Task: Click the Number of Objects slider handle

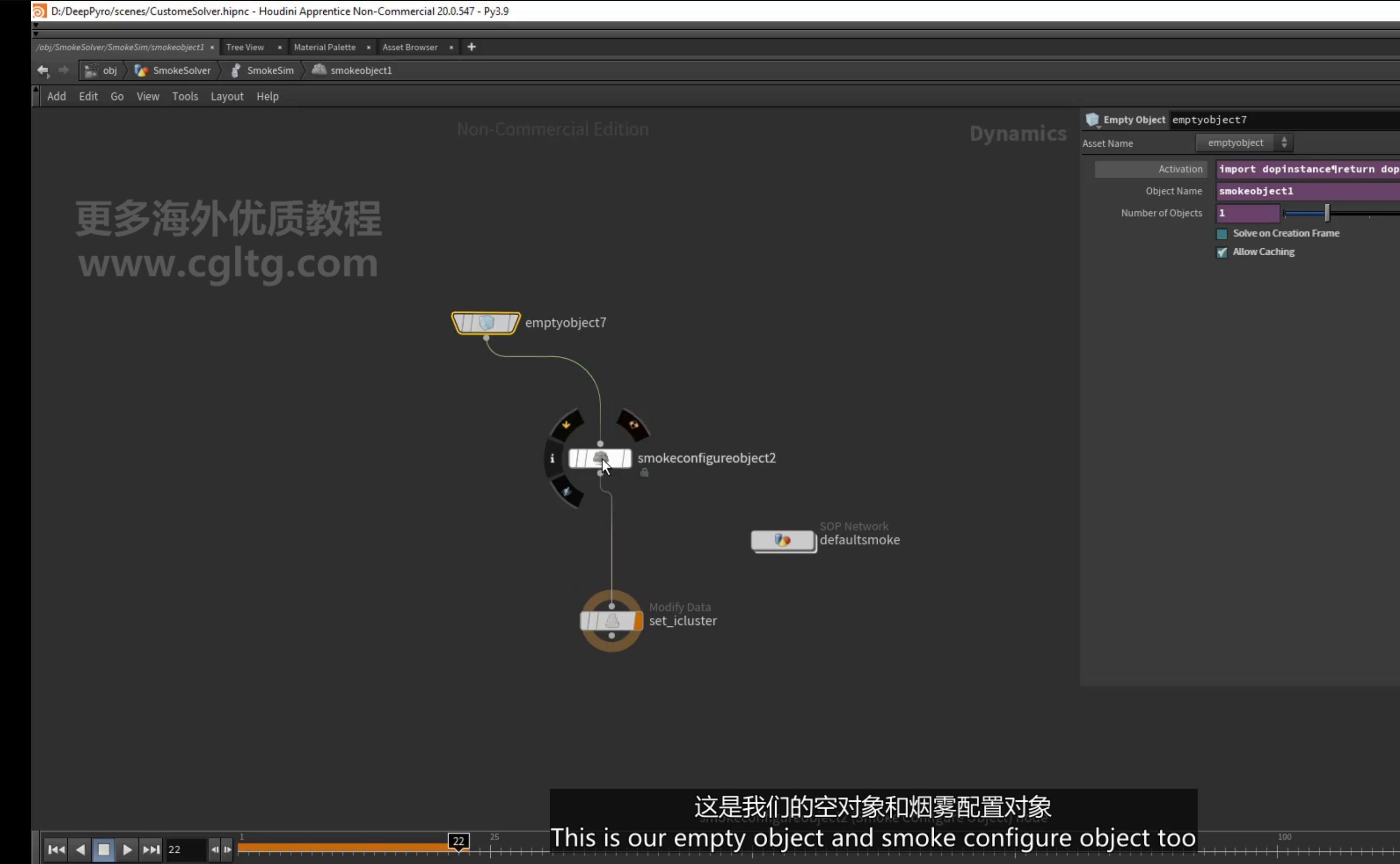Action: (1327, 213)
